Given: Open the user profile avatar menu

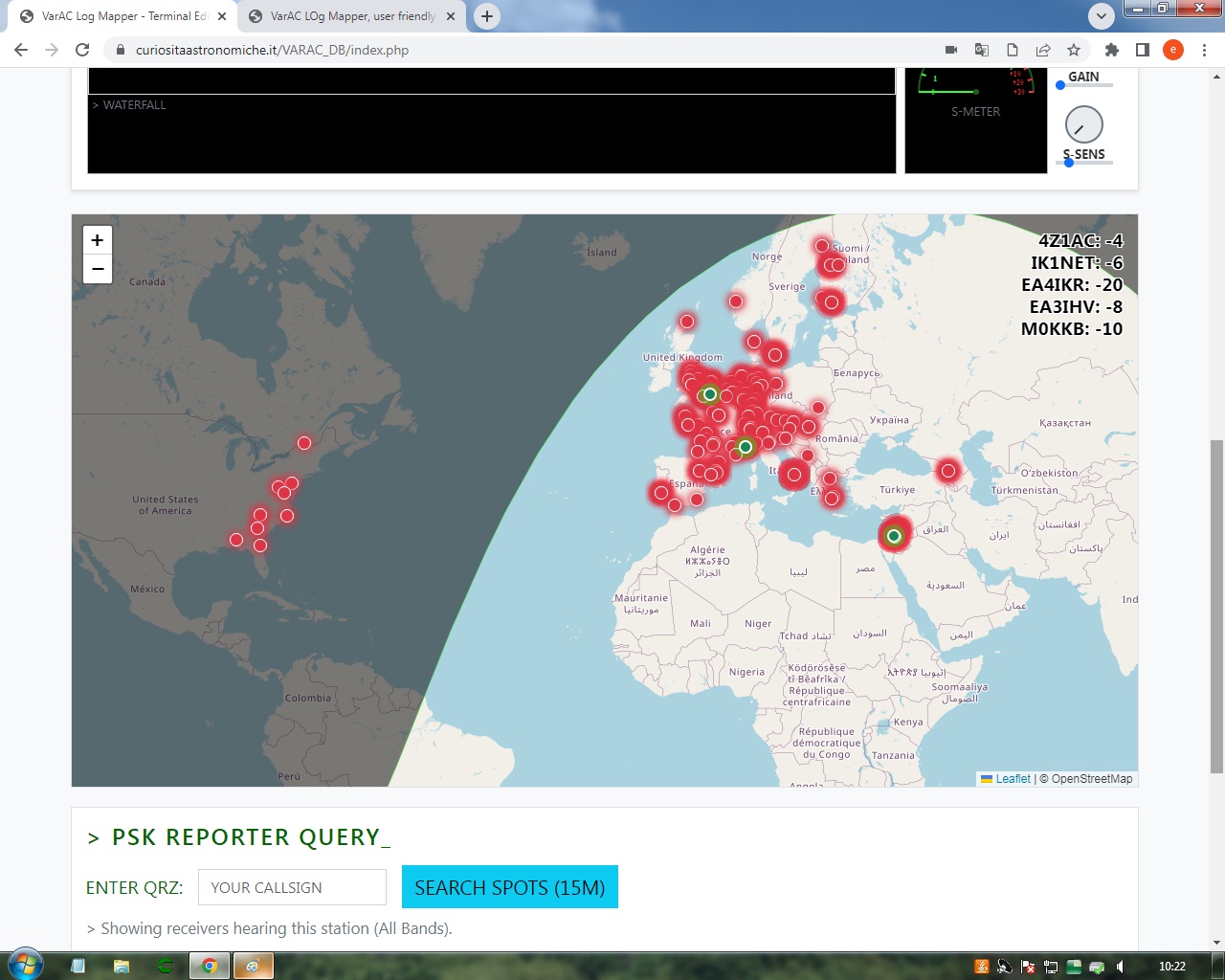Looking at the screenshot, I should [x=1173, y=50].
